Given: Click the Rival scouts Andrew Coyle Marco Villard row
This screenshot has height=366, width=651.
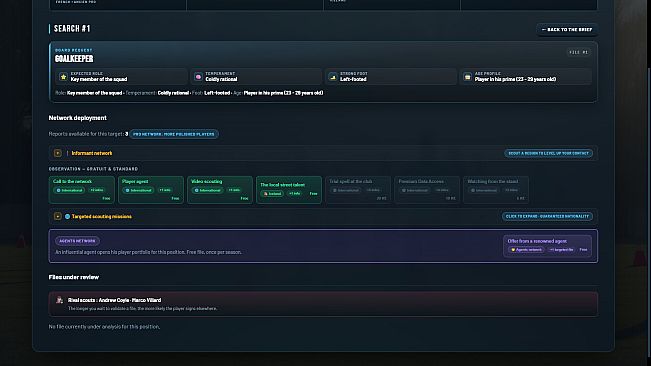Looking at the screenshot, I should [323, 304].
